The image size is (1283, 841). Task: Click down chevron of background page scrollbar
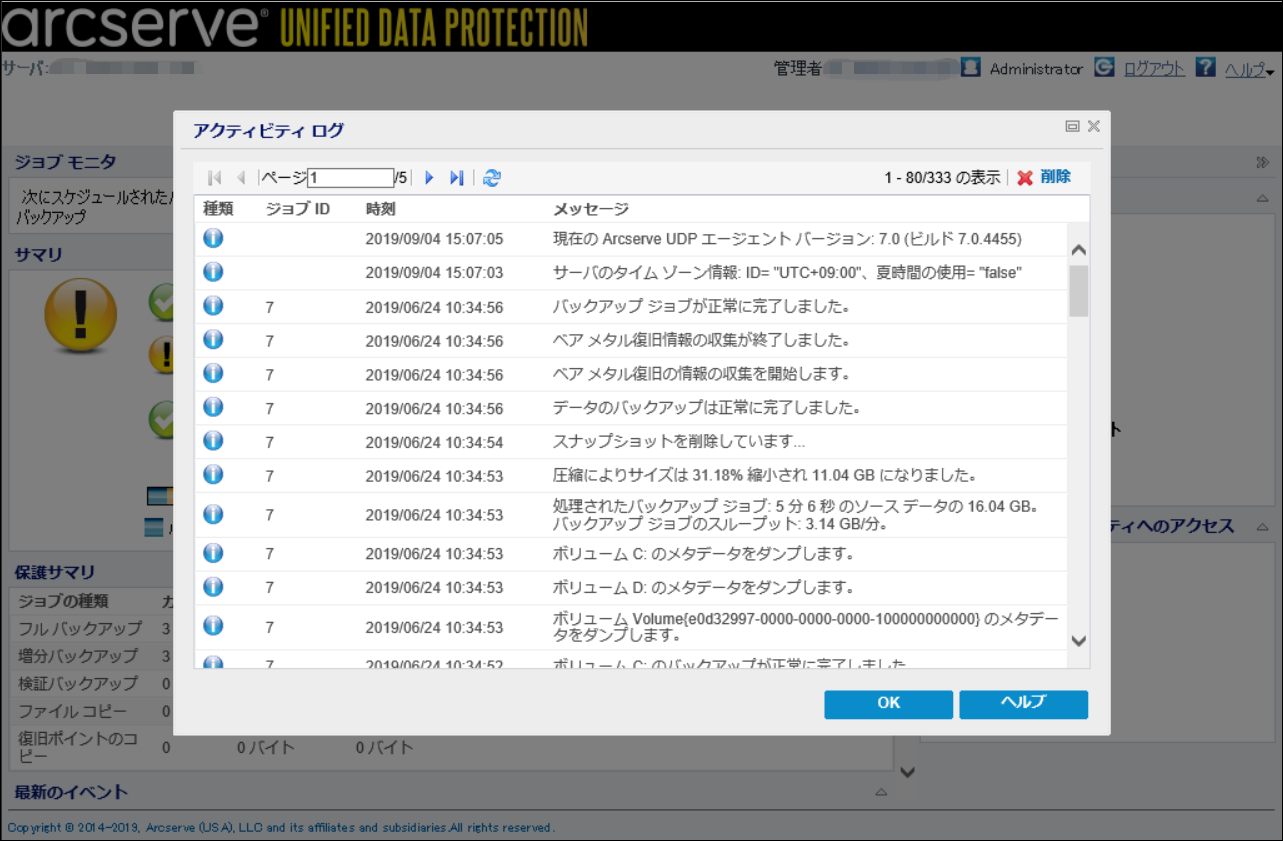[907, 772]
